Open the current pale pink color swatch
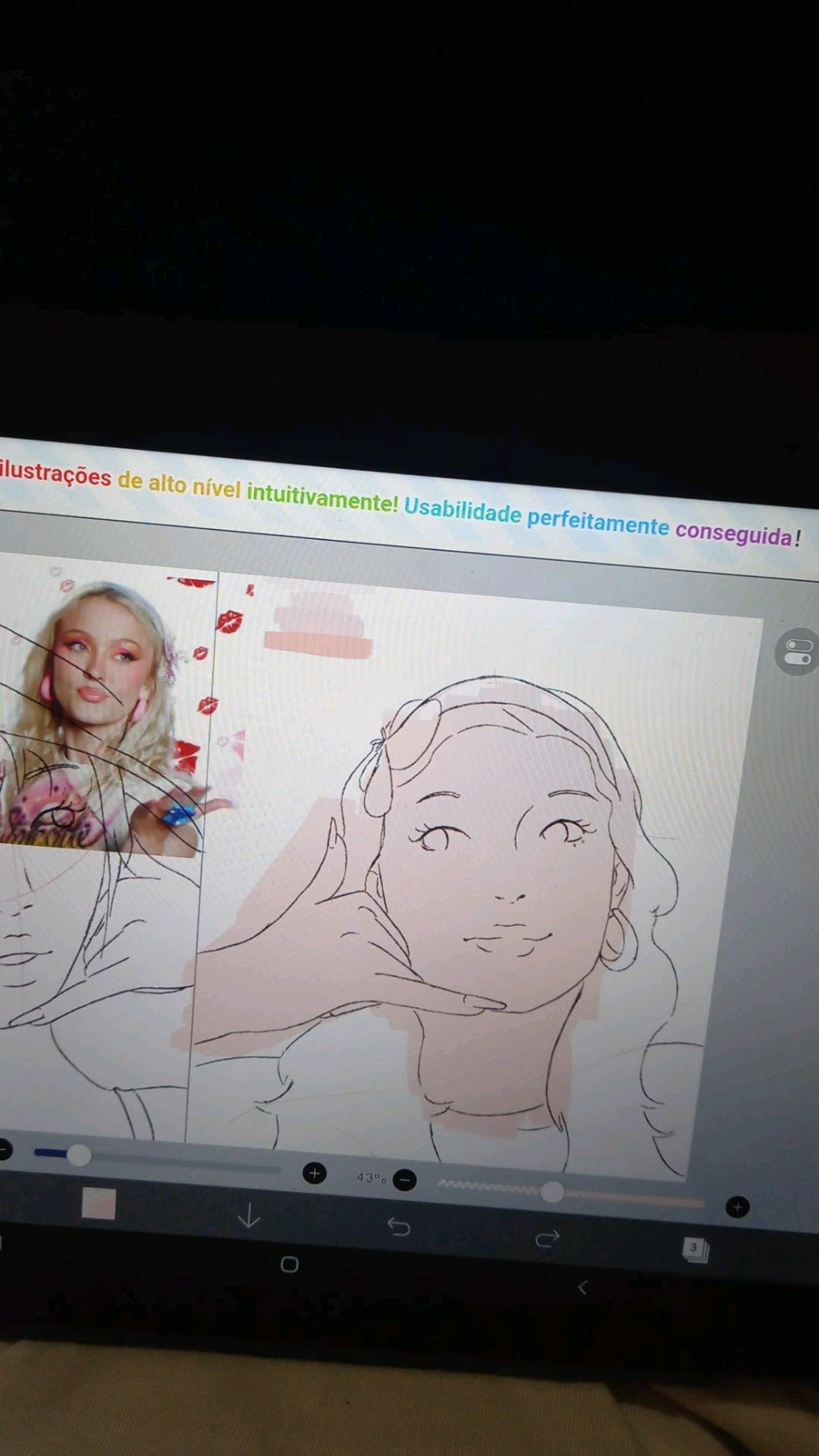Viewport: 819px width, 1456px height. pos(98,1204)
